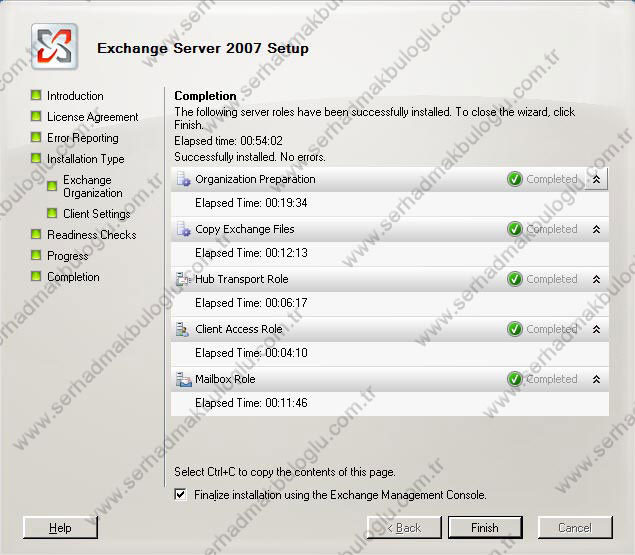Click the Completion page heading

click(205, 96)
